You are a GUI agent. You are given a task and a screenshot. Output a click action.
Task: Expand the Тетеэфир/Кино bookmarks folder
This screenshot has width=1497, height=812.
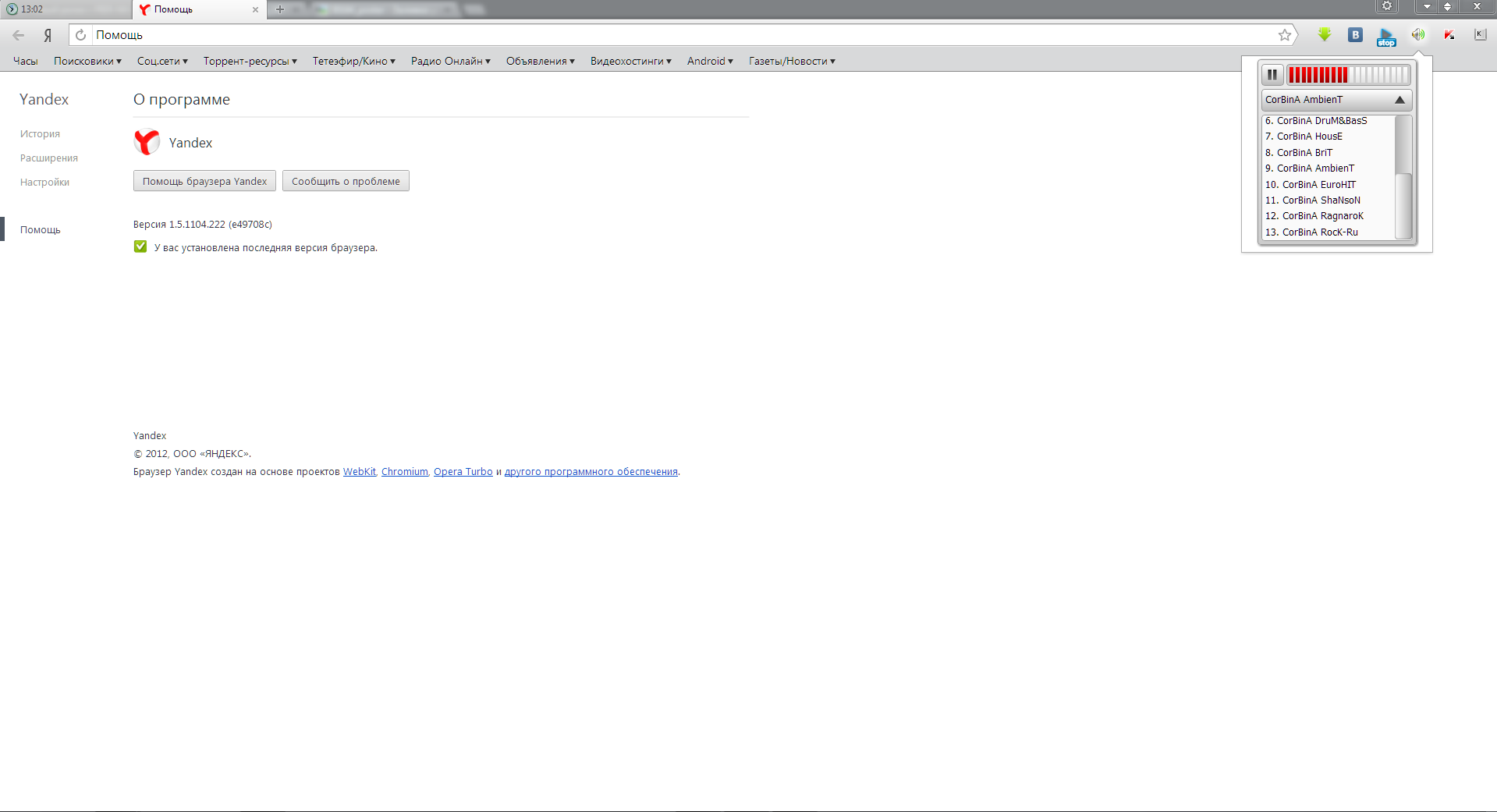tap(354, 61)
